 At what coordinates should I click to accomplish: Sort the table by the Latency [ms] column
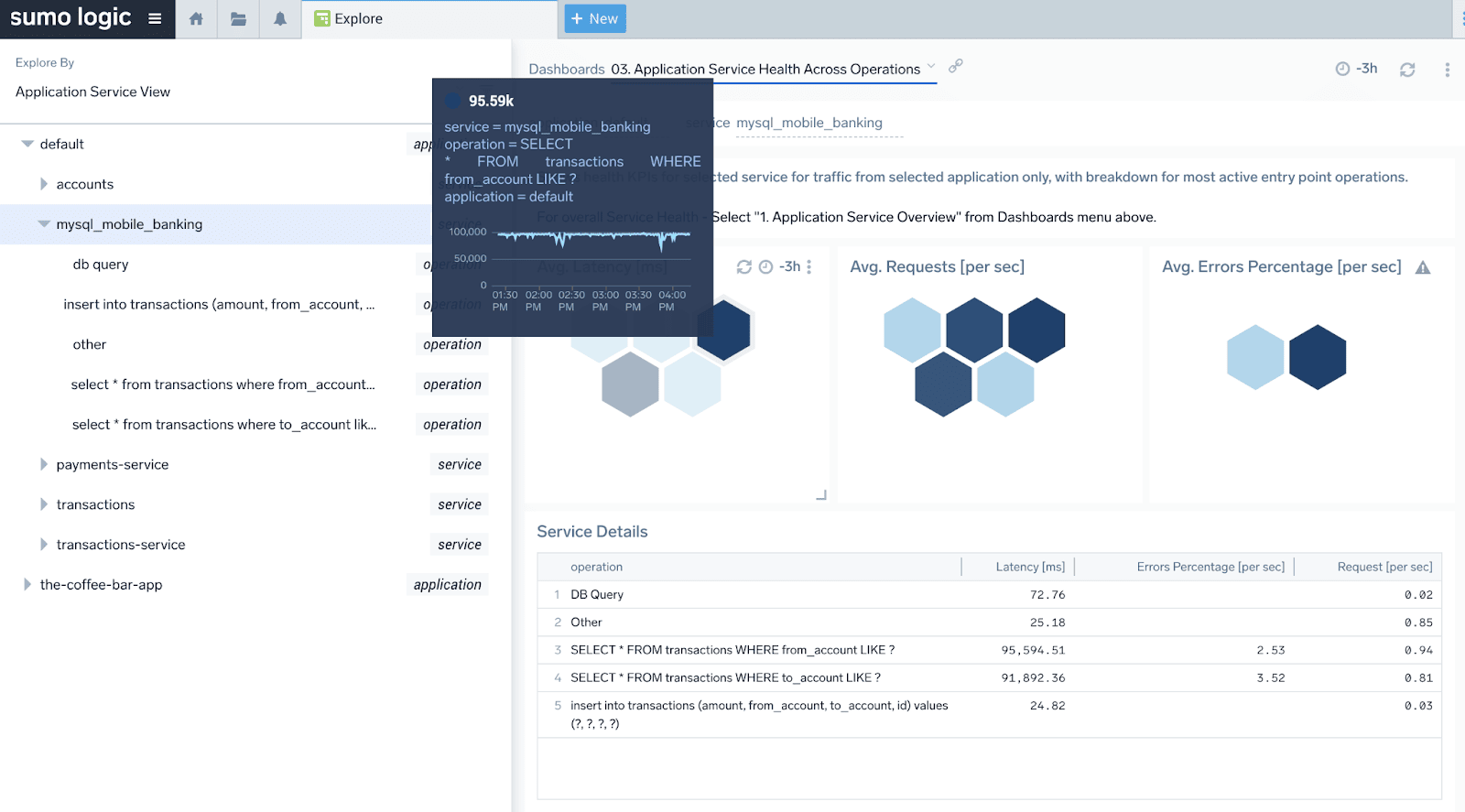pos(1030,567)
